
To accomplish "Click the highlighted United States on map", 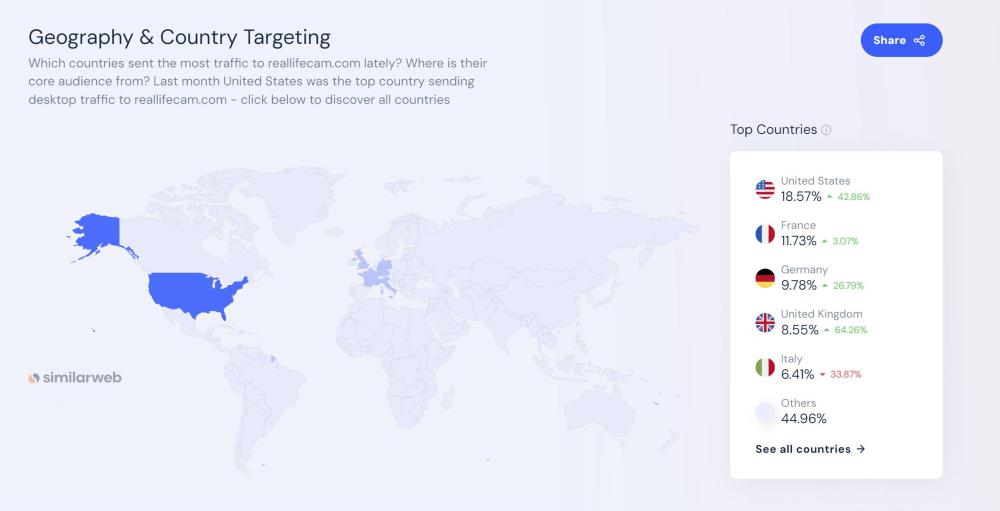I will click(195, 289).
